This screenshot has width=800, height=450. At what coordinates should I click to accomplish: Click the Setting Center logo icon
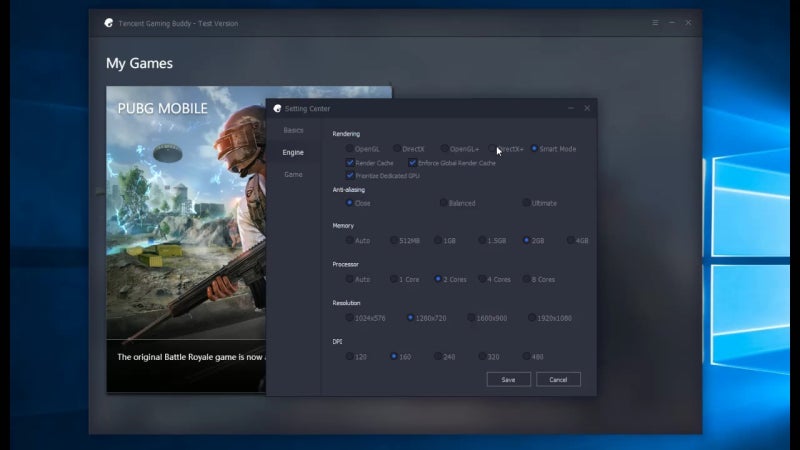click(277, 108)
